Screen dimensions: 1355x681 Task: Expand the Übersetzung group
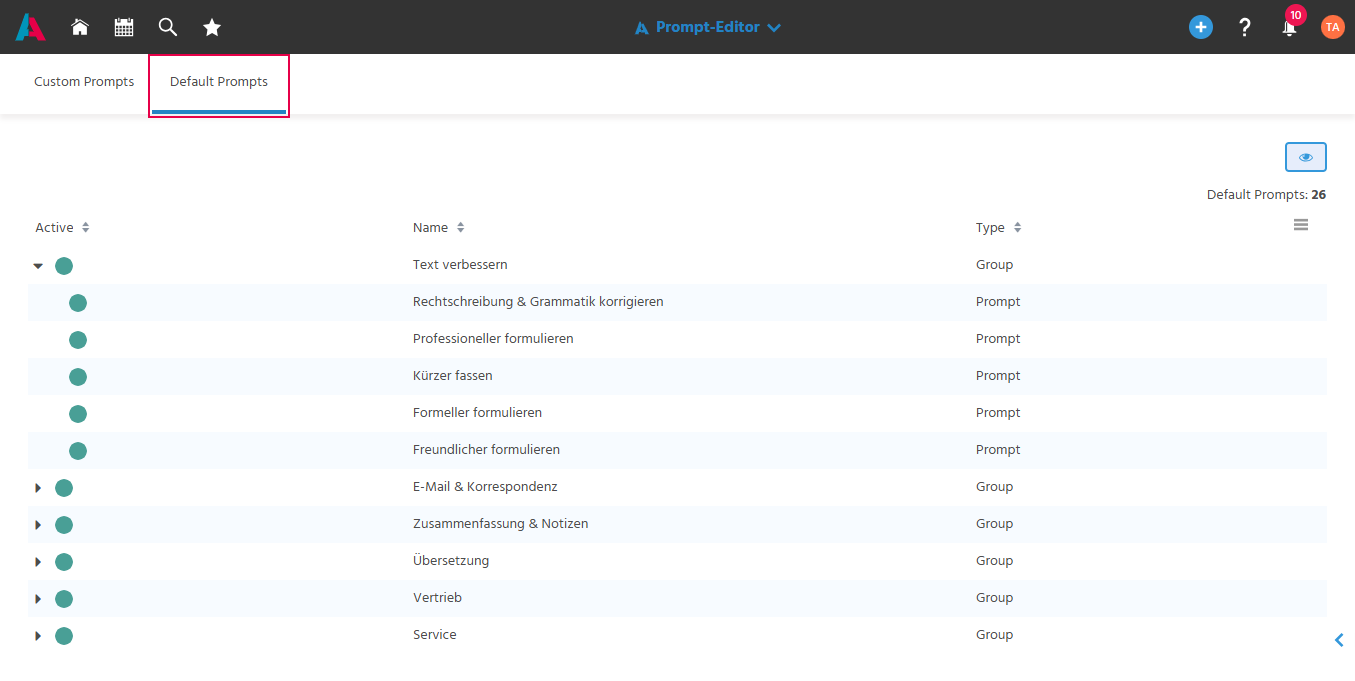point(38,562)
